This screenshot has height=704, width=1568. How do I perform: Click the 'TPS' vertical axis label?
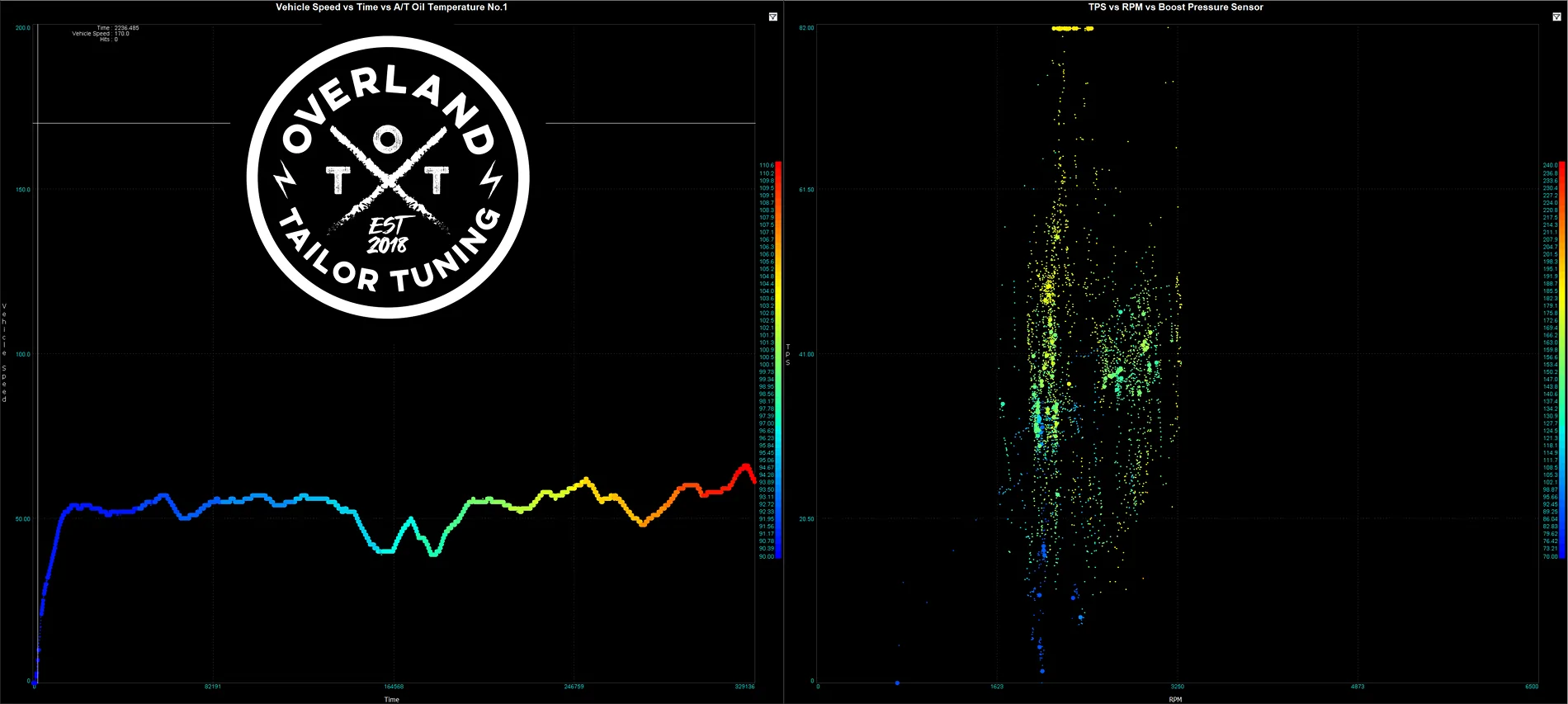click(788, 354)
